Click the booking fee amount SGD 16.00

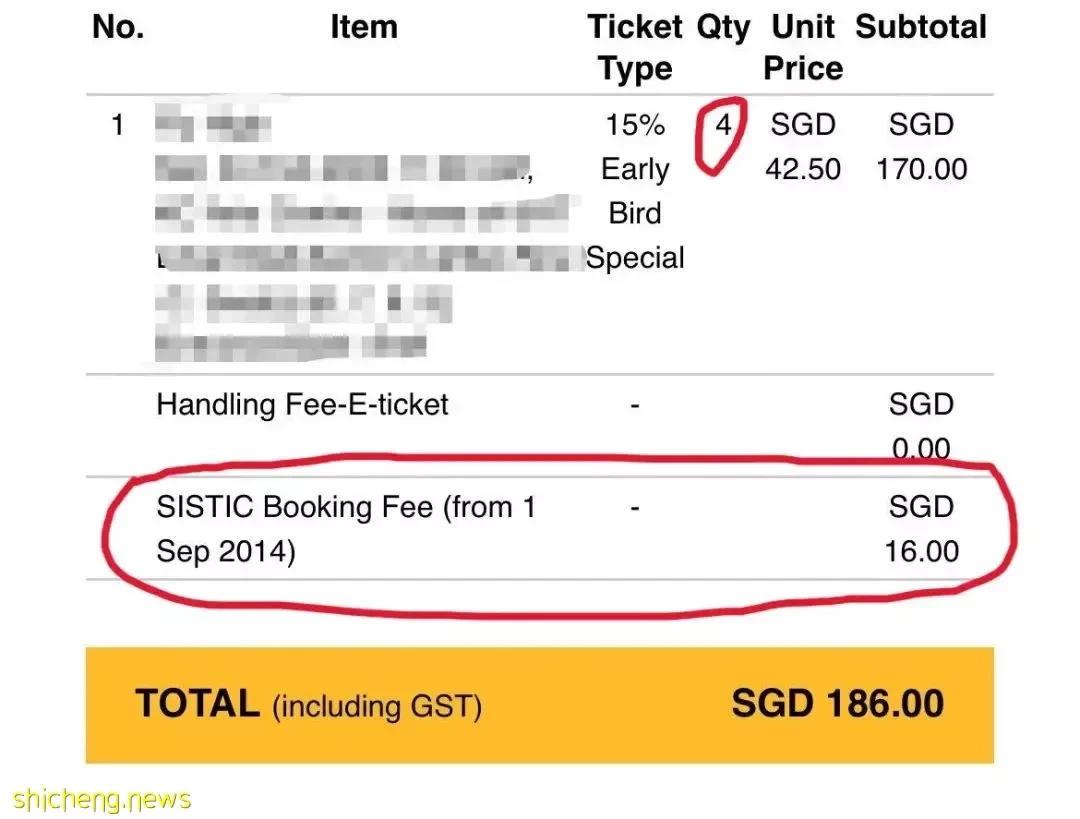tap(922, 529)
